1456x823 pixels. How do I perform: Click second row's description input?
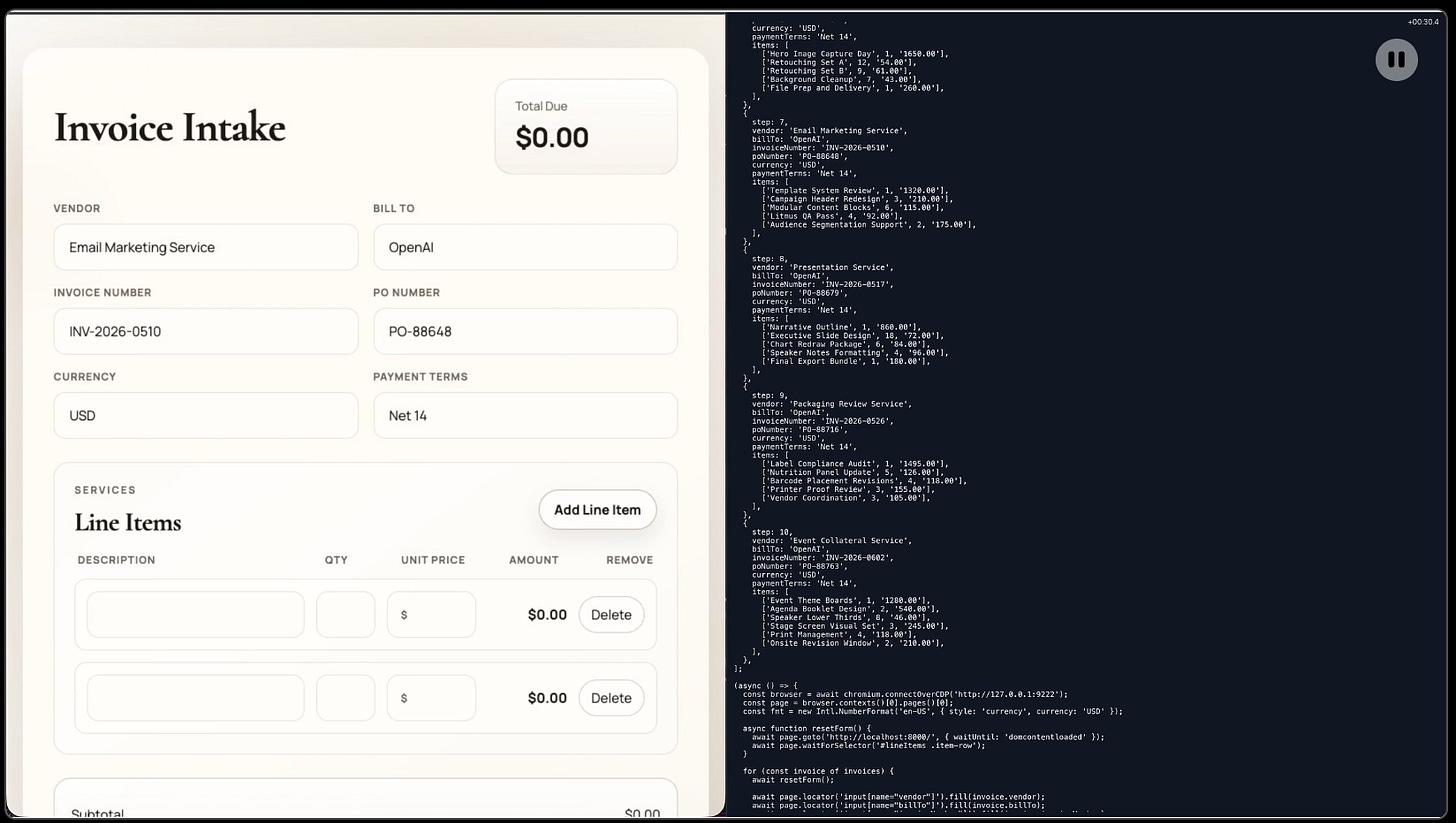pos(195,698)
